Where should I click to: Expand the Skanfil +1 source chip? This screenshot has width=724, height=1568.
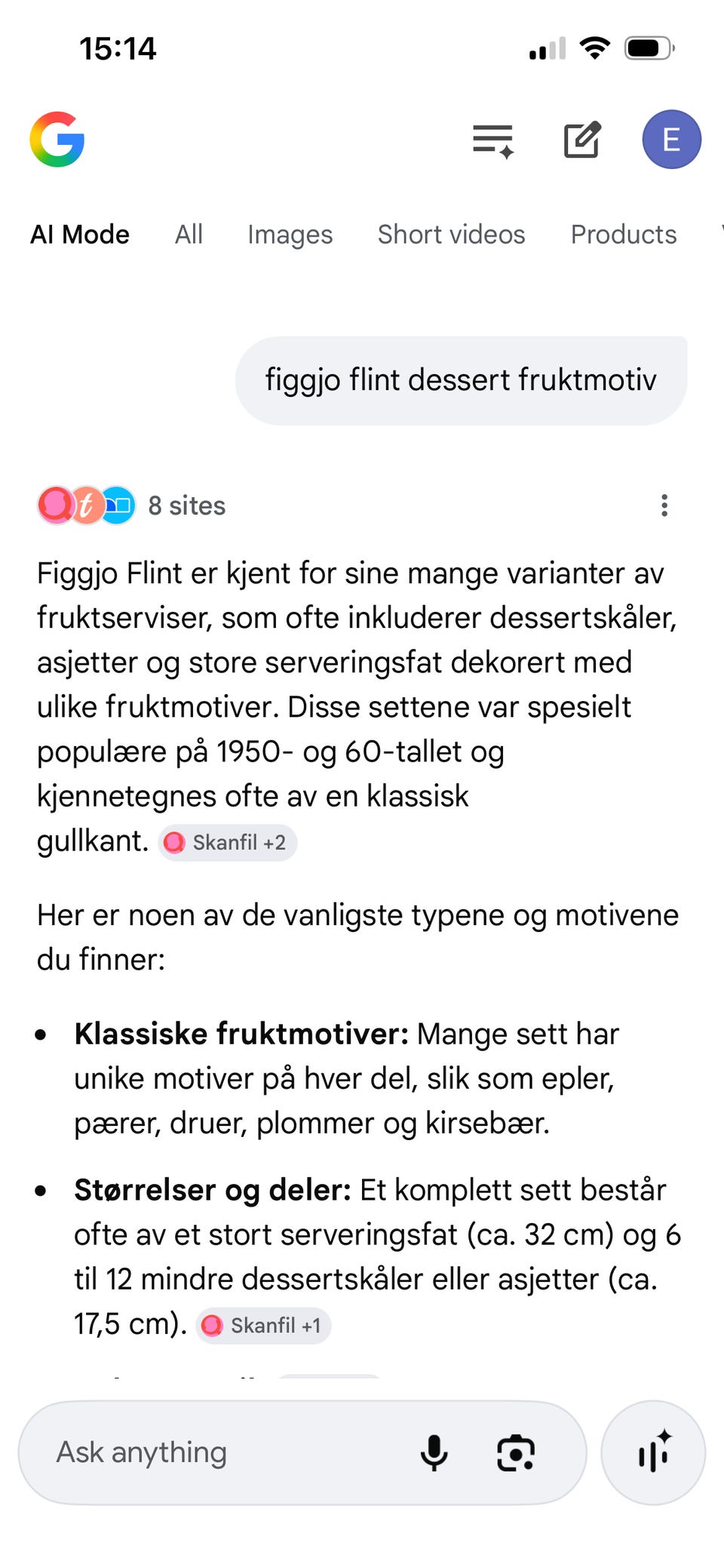pyautogui.click(x=264, y=1325)
